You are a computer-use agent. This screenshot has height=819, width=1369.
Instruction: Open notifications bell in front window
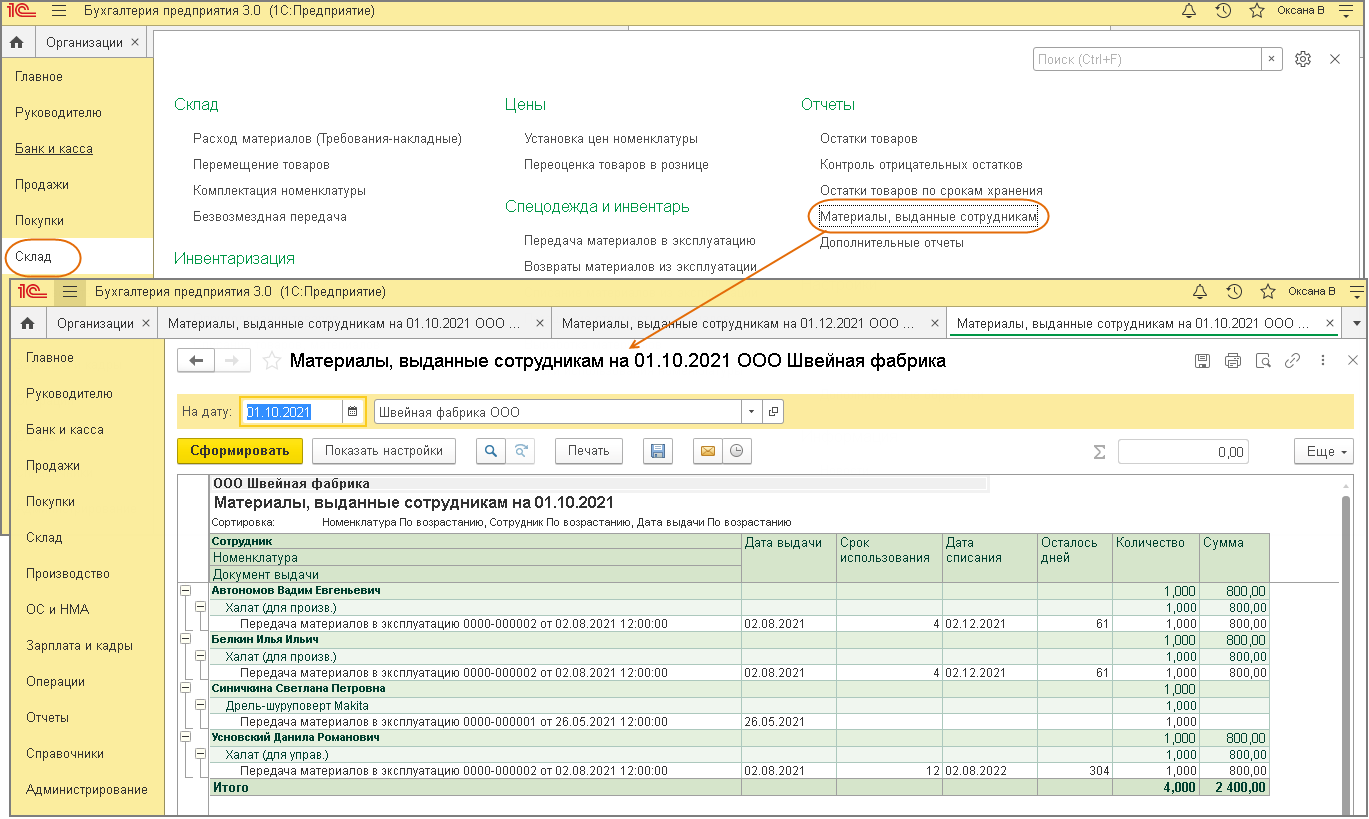pos(1200,292)
